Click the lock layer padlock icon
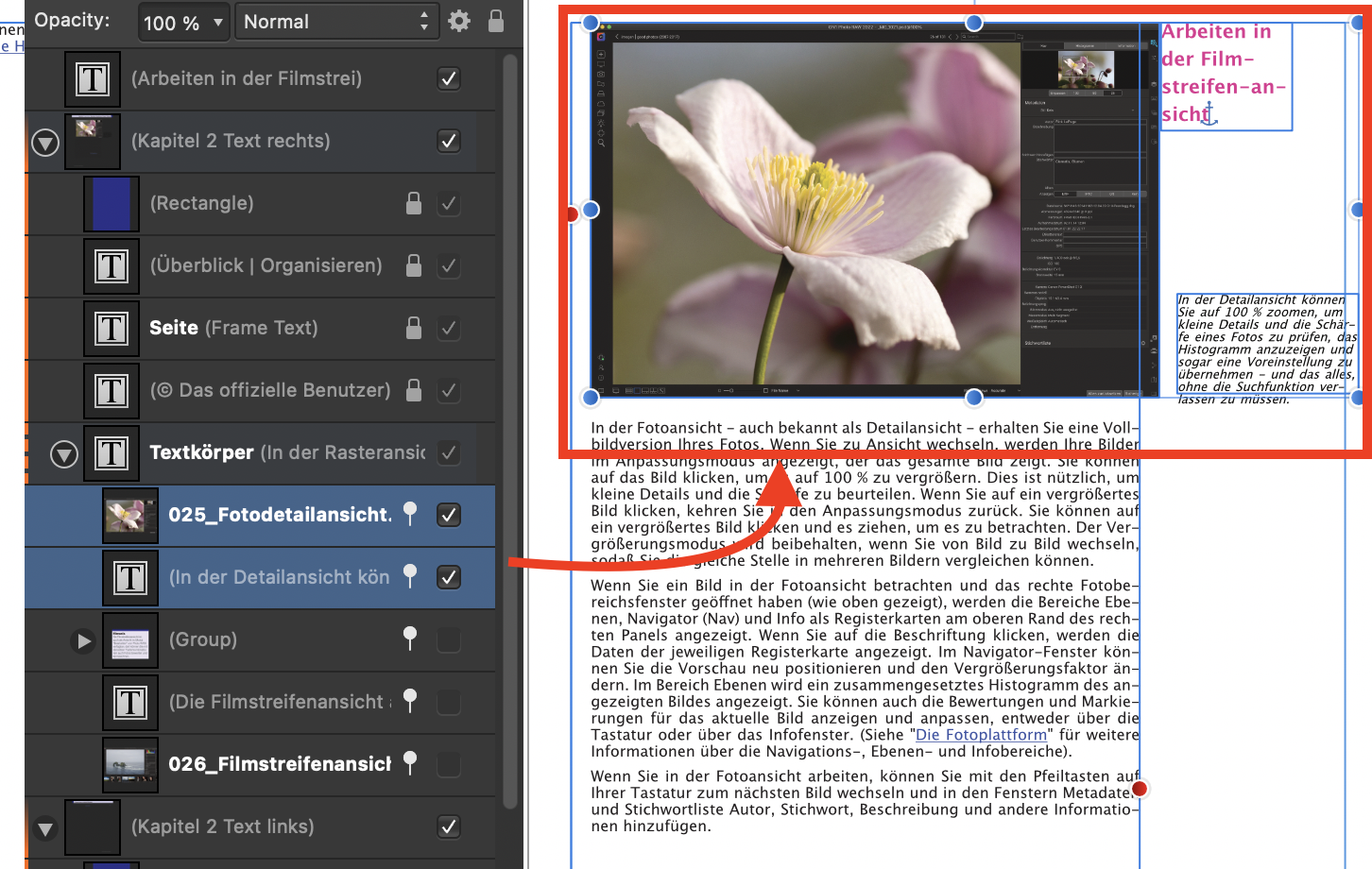 (x=496, y=21)
